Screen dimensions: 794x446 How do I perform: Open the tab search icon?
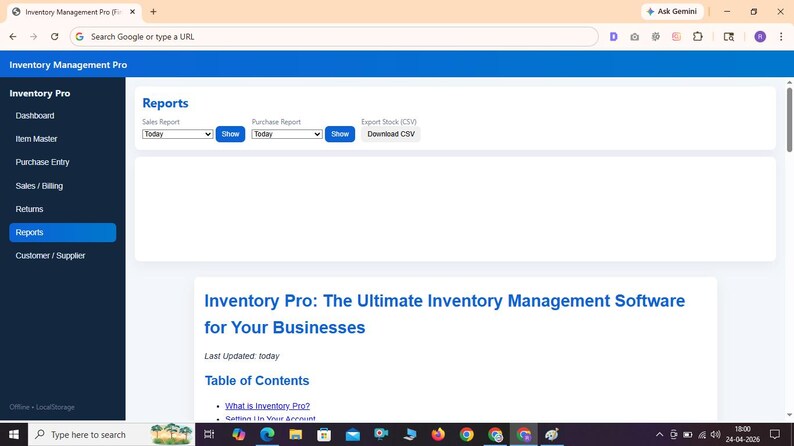[729, 36]
